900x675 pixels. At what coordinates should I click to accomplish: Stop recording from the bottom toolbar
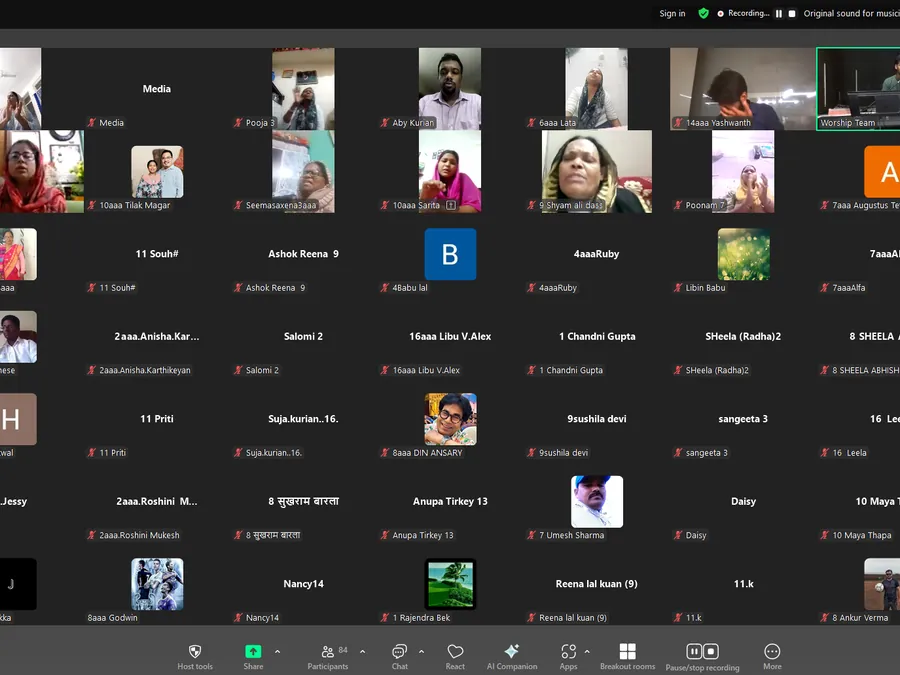(x=711, y=651)
